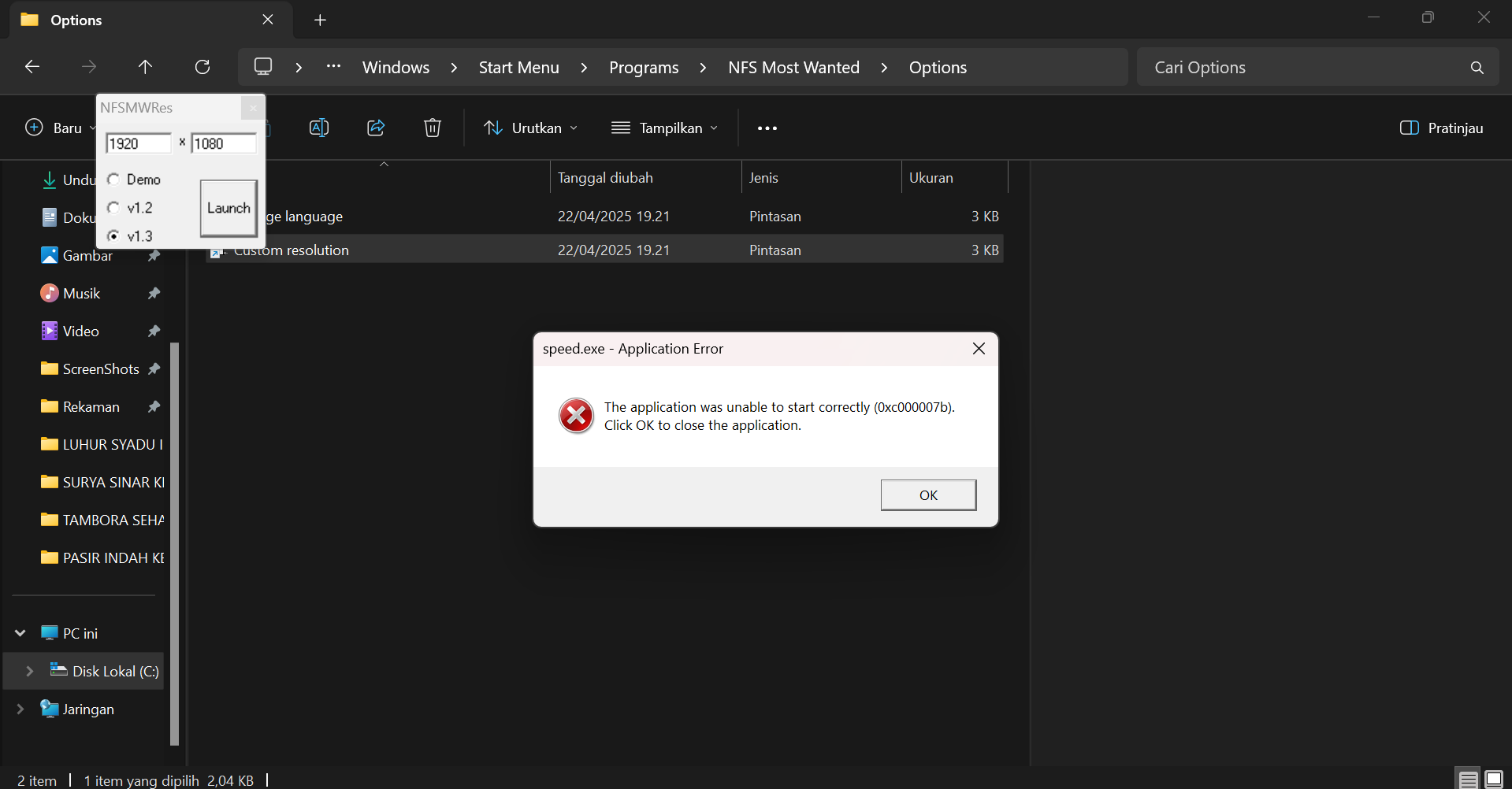Open a new Explorer tab with plus
This screenshot has width=1512, height=789.
tap(320, 20)
